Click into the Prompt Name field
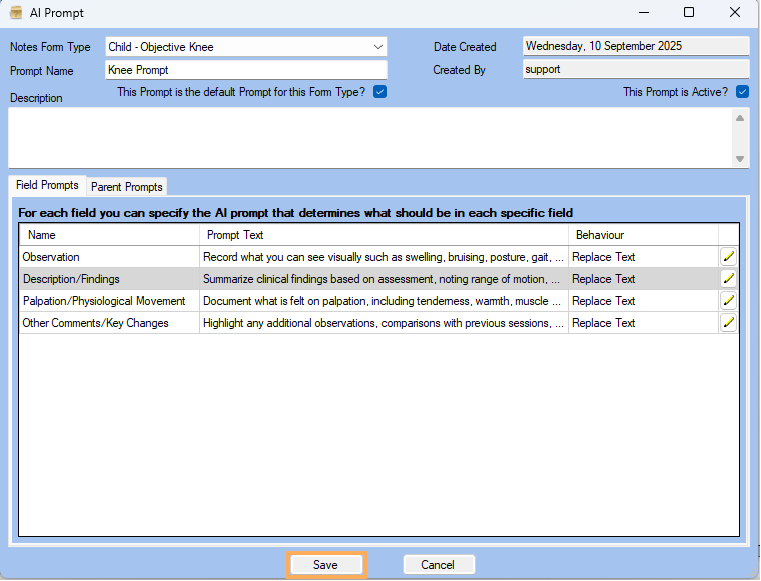 (245, 71)
